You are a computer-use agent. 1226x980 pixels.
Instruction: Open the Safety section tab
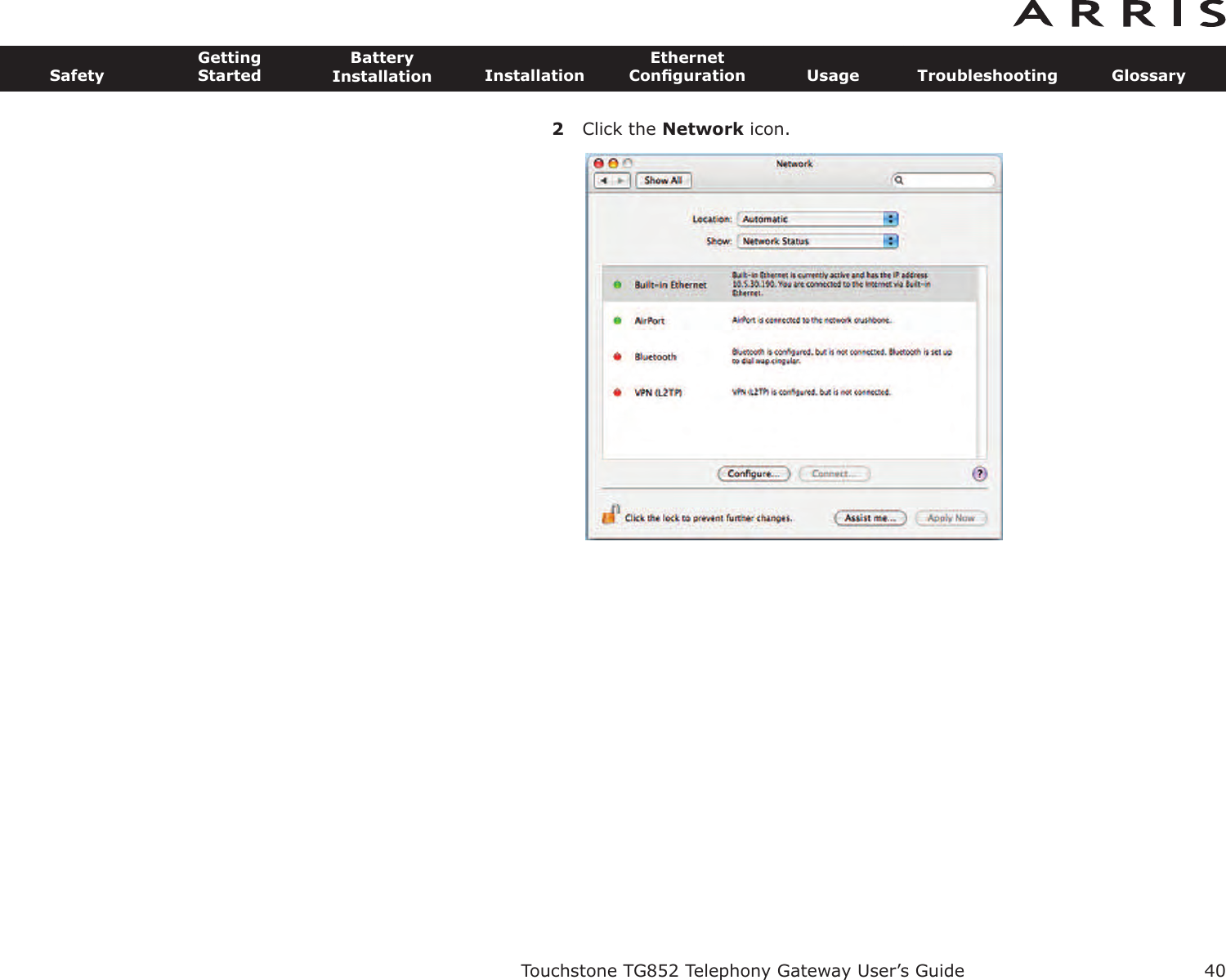(x=77, y=75)
